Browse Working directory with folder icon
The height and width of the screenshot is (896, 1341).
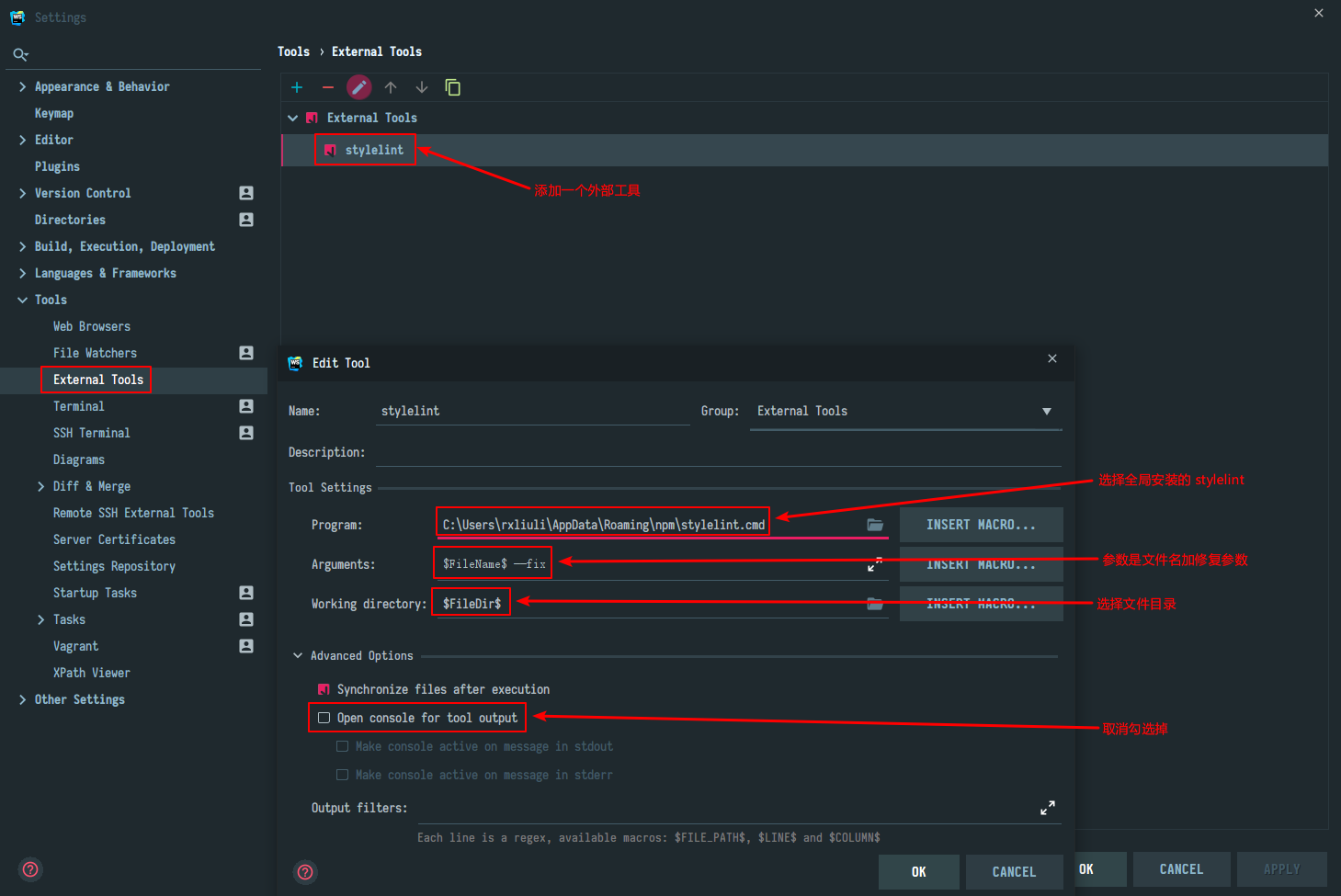pos(875,604)
